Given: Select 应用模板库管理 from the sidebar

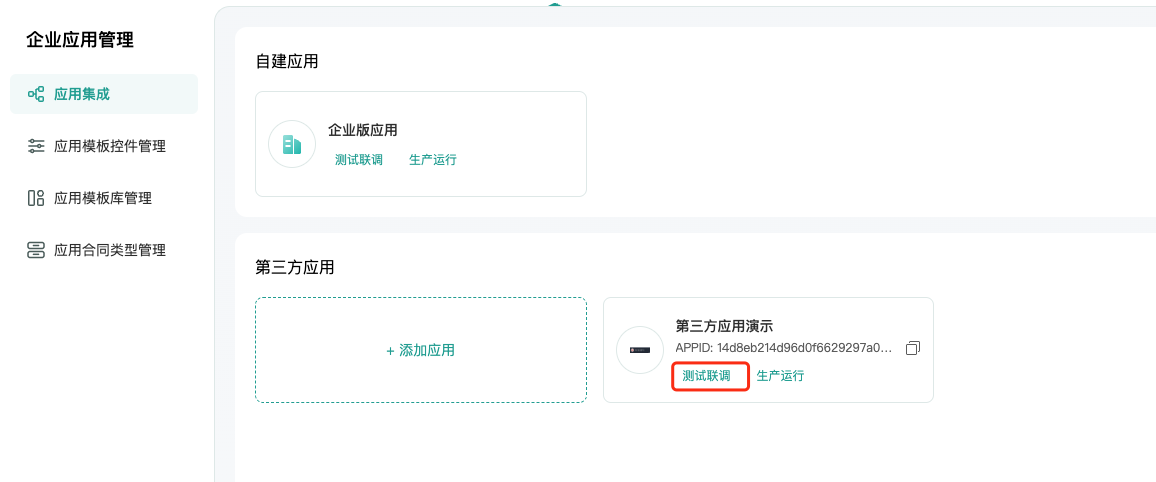Looking at the screenshot, I should pos(104,198).
